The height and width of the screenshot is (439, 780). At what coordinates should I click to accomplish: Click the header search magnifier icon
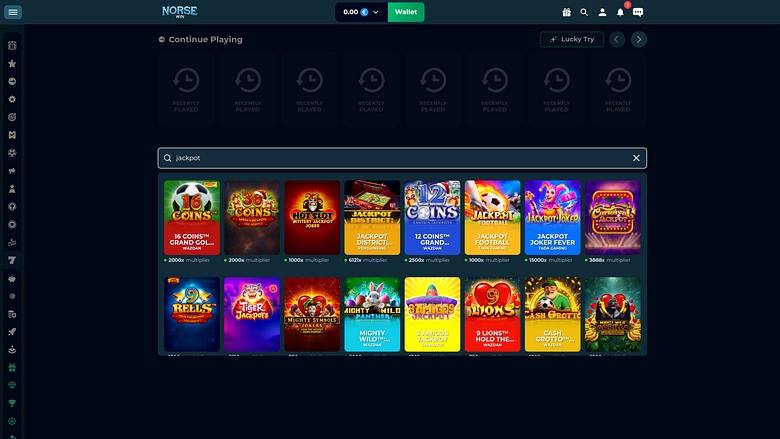point(584,12)
